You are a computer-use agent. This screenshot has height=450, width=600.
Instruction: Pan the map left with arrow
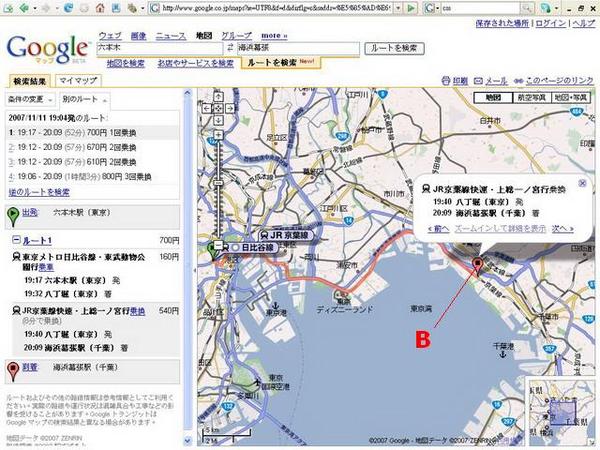coord(207,108)
